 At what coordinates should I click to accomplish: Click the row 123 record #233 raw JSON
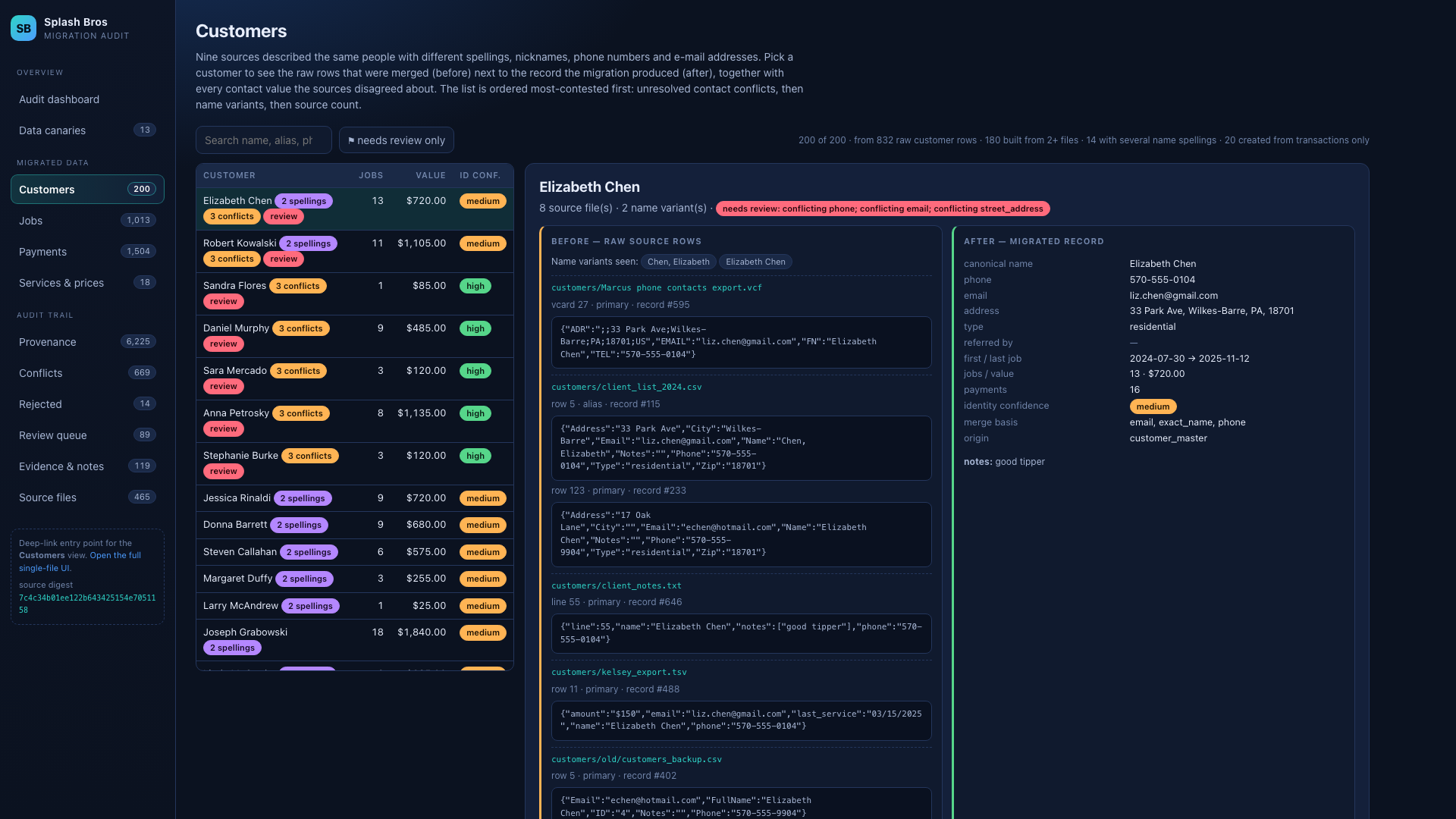[741, 535]
